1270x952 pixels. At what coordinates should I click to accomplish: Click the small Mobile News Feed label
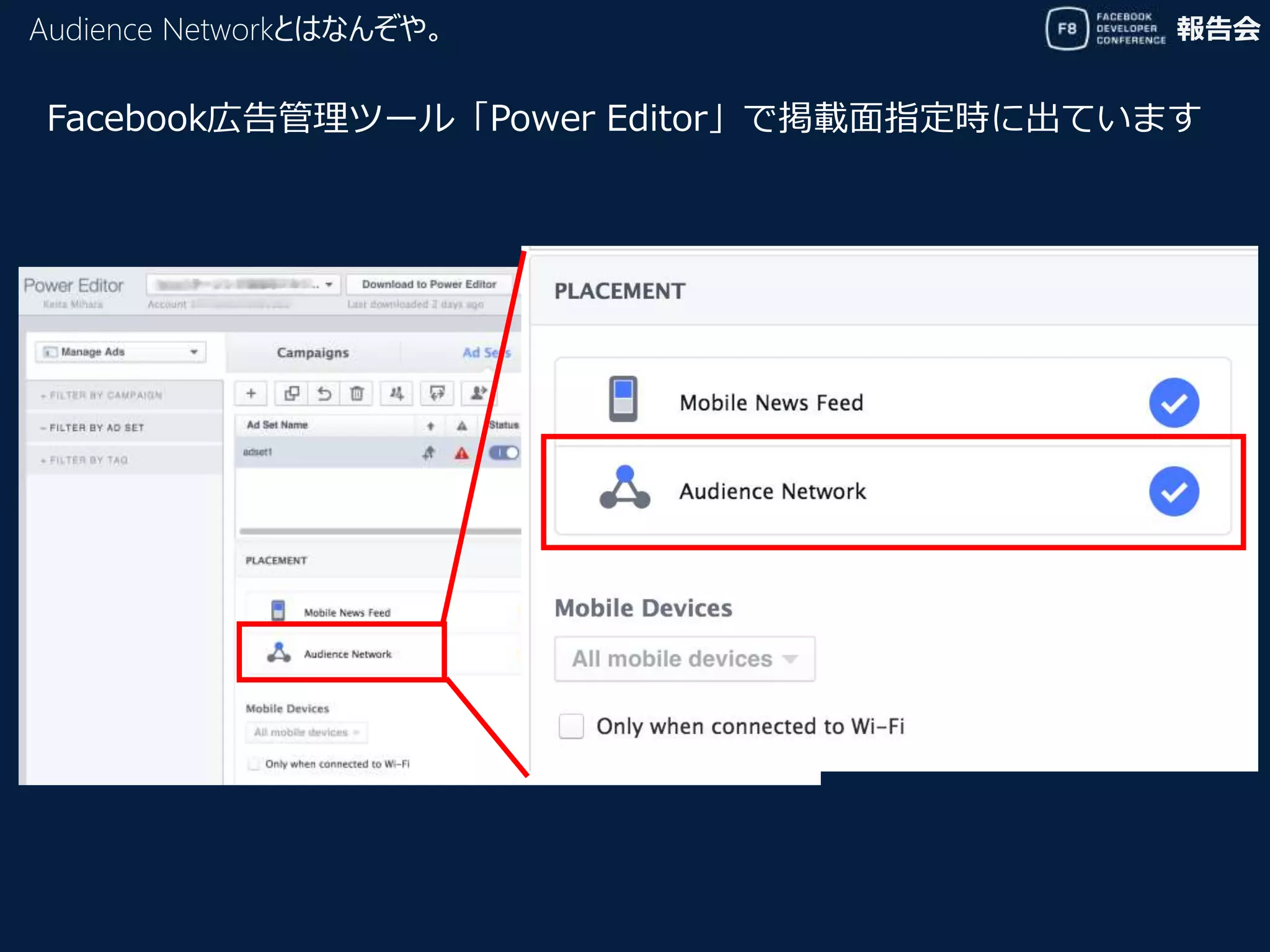tap(347, 613)
